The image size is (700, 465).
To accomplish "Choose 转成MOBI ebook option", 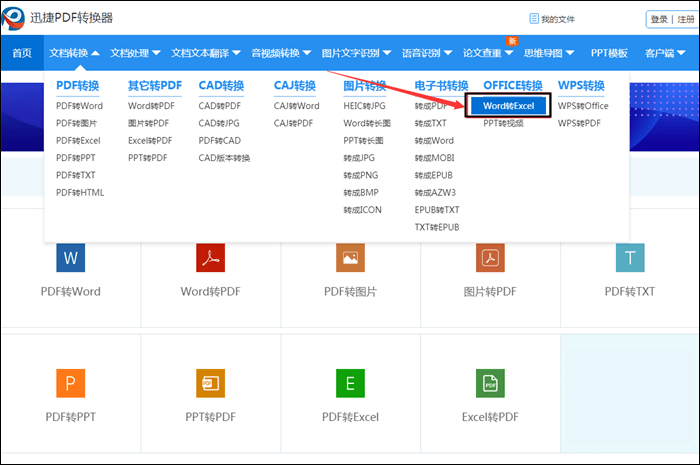I will 434,158.
